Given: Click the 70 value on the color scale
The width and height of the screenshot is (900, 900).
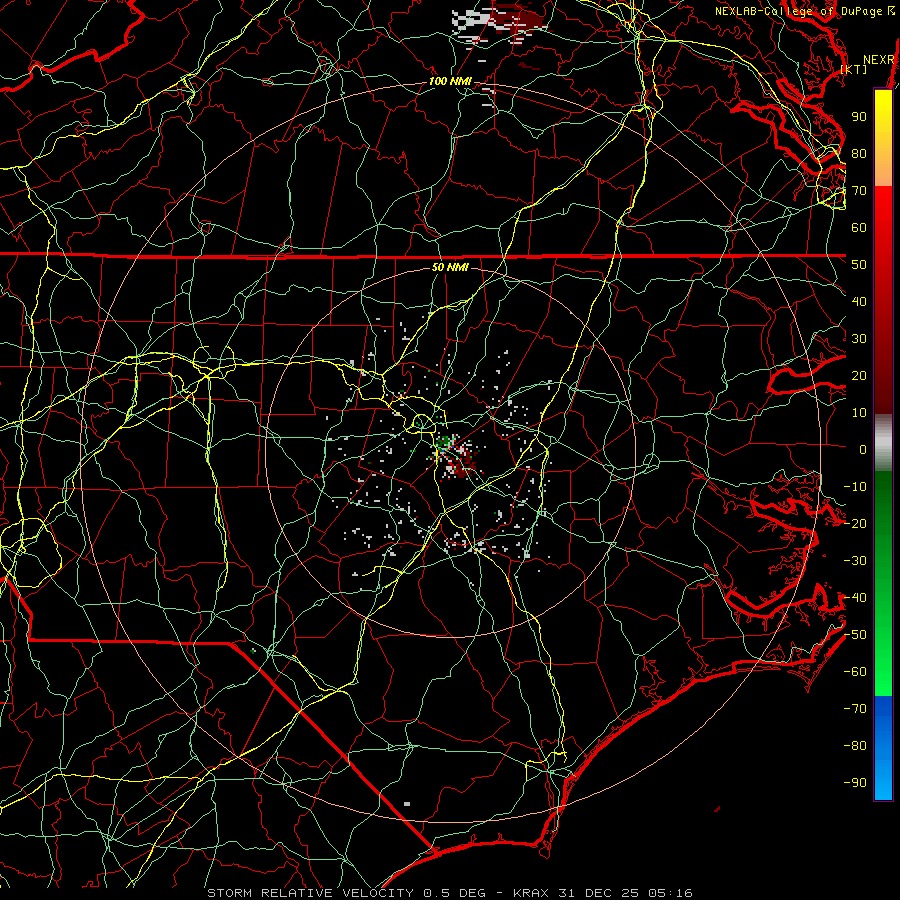Looking at the screenshot, I should pyautogui.click(x=859, y=191).
